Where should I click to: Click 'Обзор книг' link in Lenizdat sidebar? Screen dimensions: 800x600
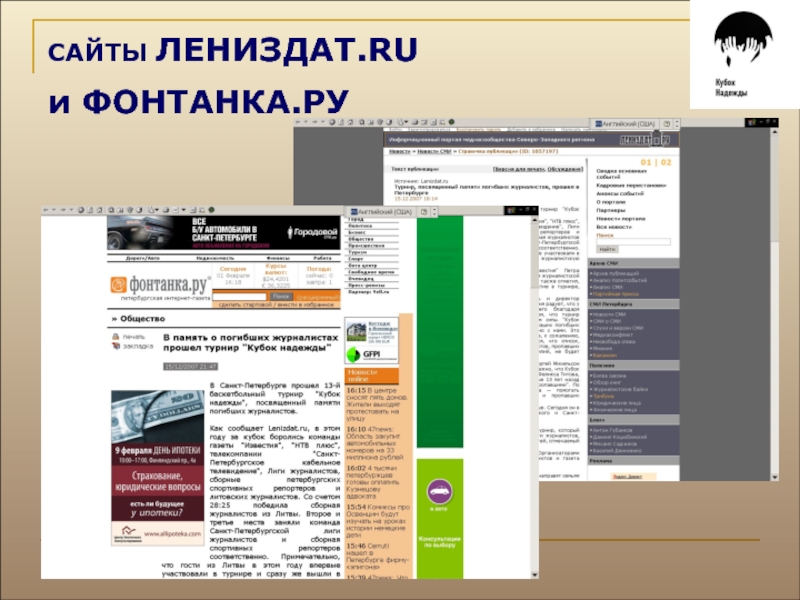tap(607, 383)
